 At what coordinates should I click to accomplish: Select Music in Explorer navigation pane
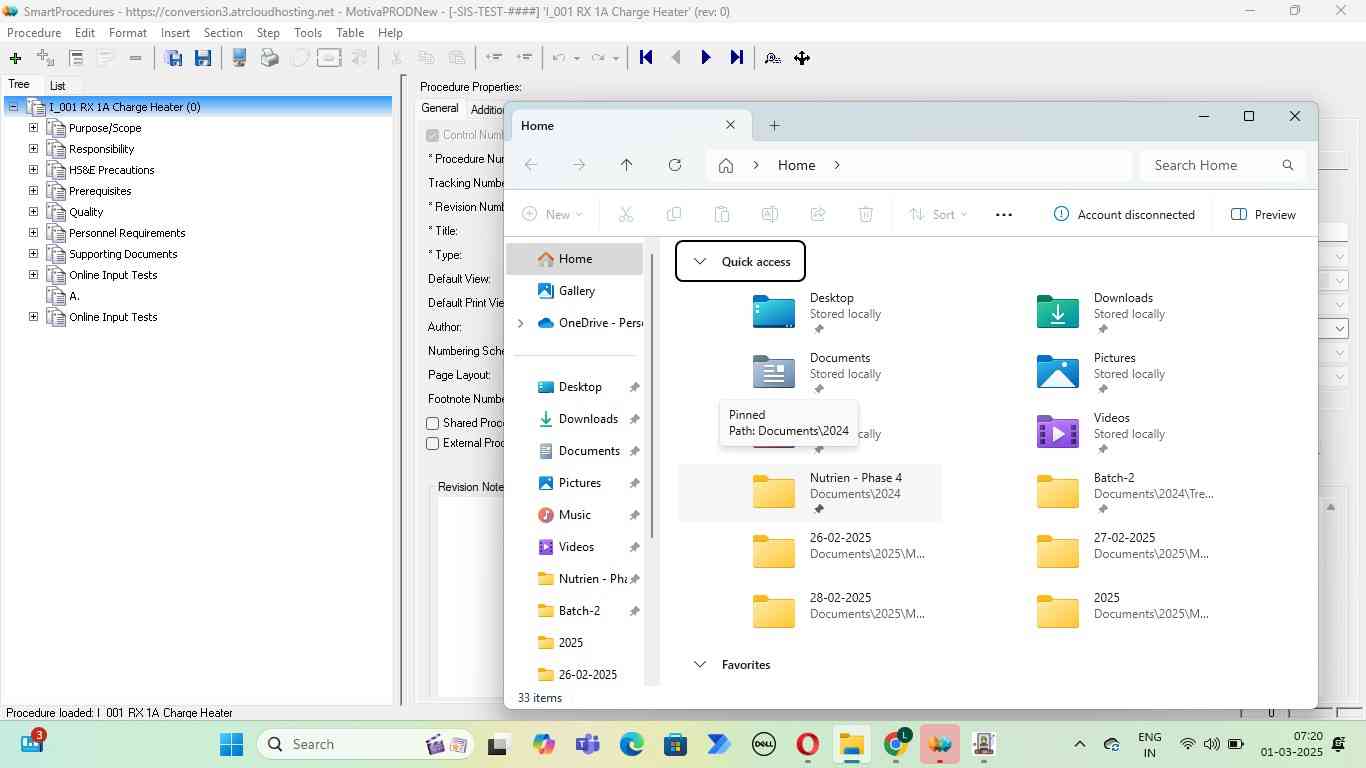574,514
